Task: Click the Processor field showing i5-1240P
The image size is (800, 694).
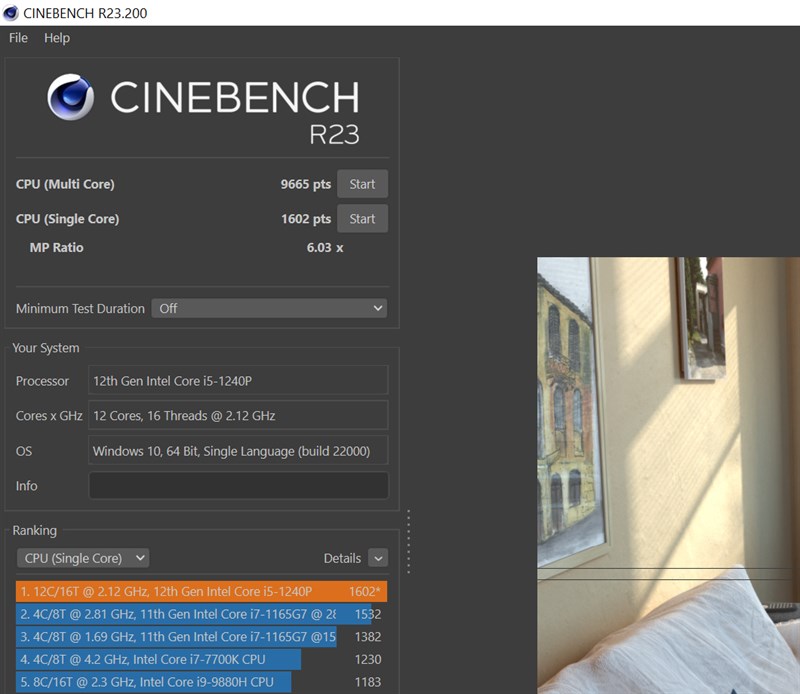Action: coord(238,380)
